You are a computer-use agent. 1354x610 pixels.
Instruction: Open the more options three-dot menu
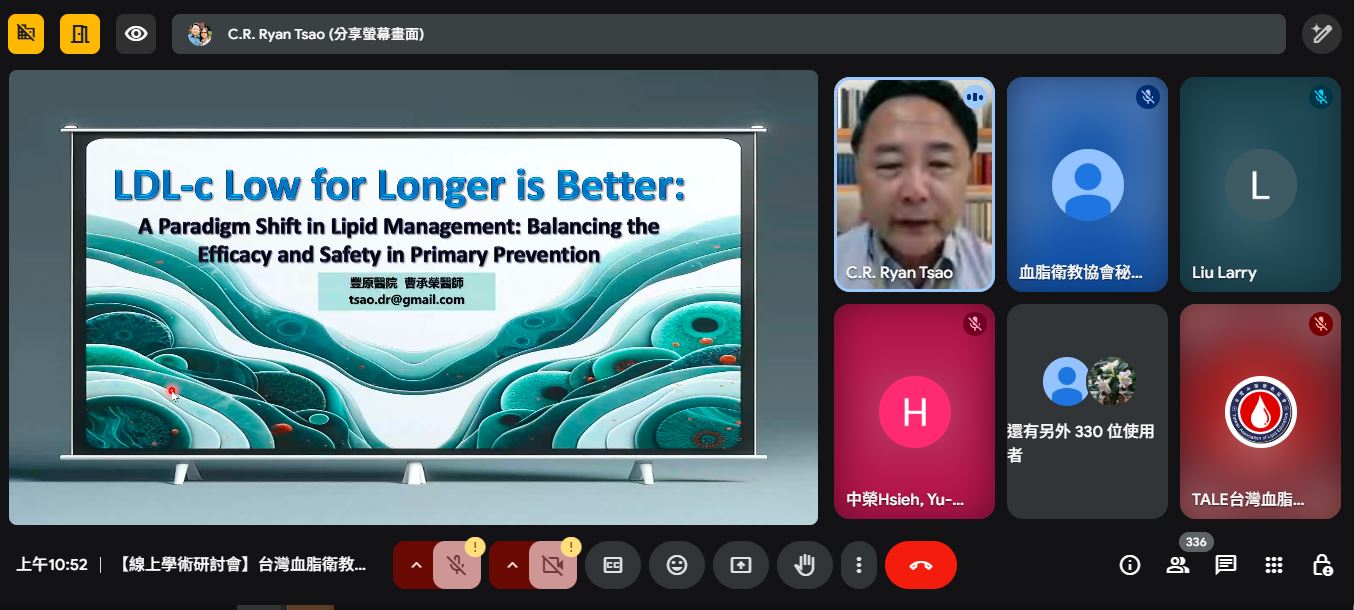859,565
